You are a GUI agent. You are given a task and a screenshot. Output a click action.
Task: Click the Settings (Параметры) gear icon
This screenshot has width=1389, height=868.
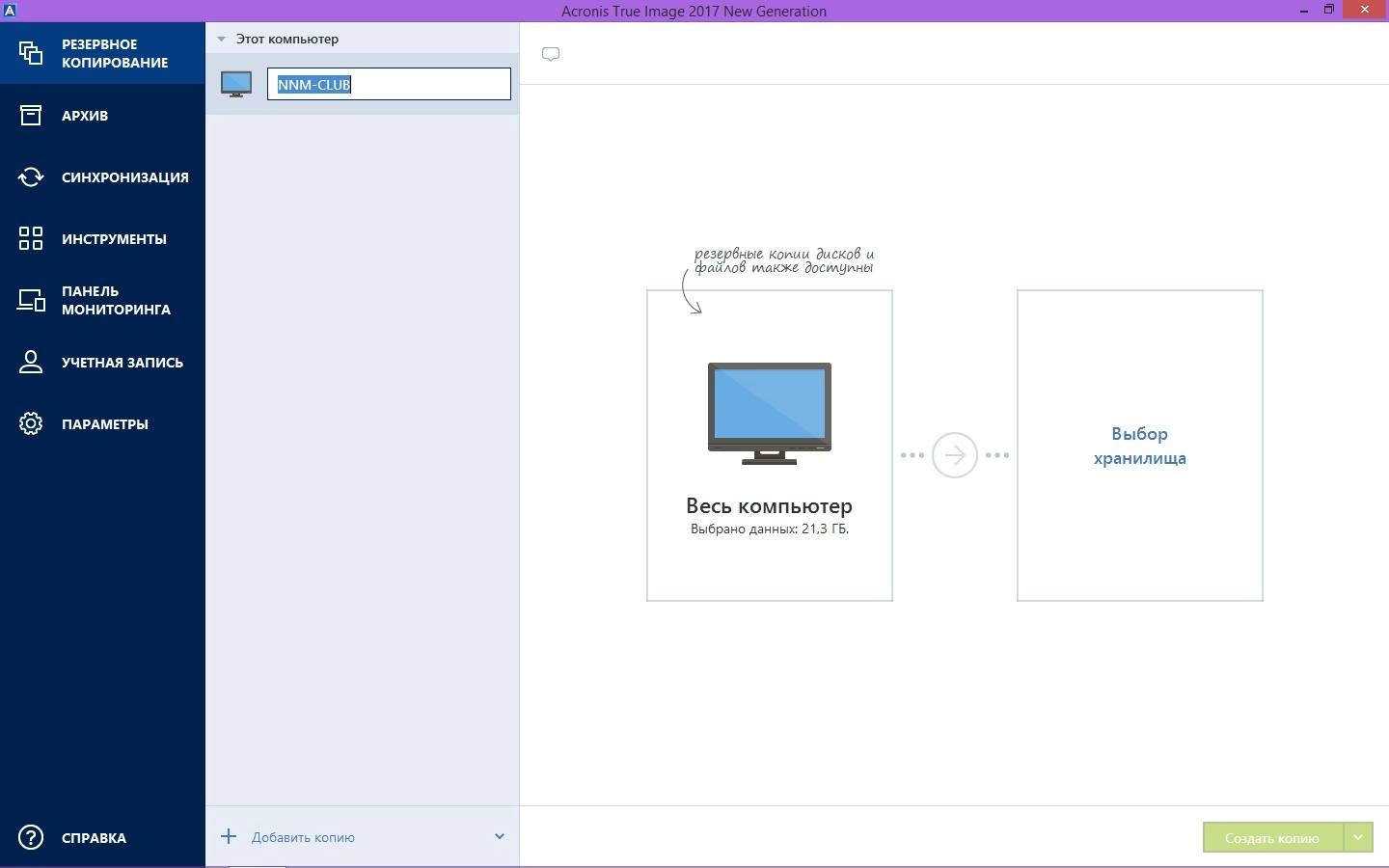tap(31, 423)
